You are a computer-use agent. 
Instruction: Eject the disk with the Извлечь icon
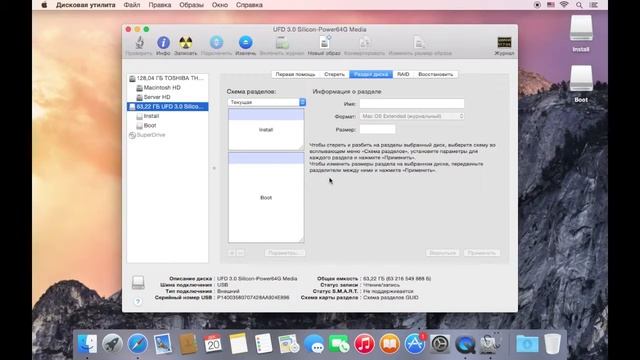click(245, 42)
